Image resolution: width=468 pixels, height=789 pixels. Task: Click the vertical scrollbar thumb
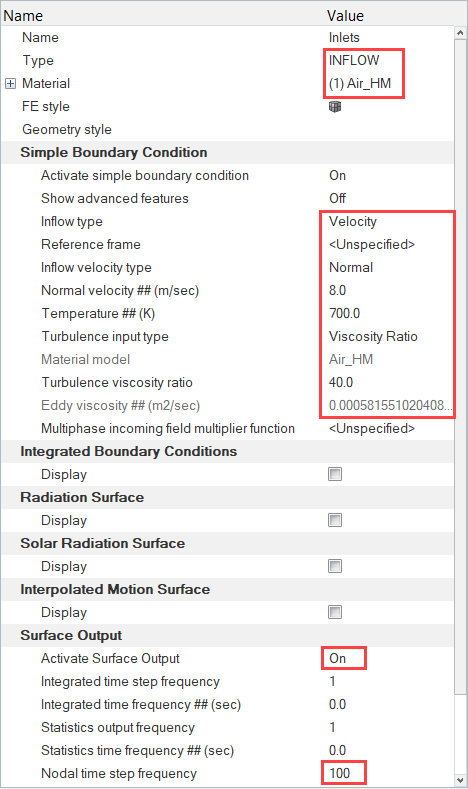tap(460, 367)
